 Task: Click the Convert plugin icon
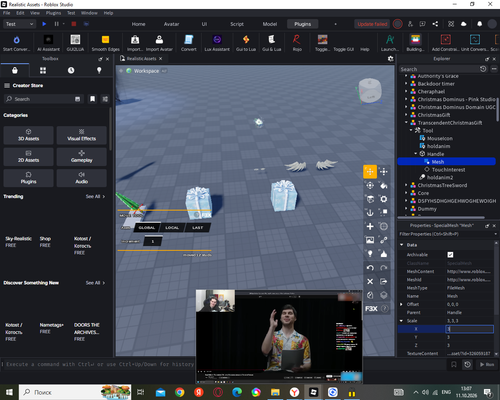(189, 40)
